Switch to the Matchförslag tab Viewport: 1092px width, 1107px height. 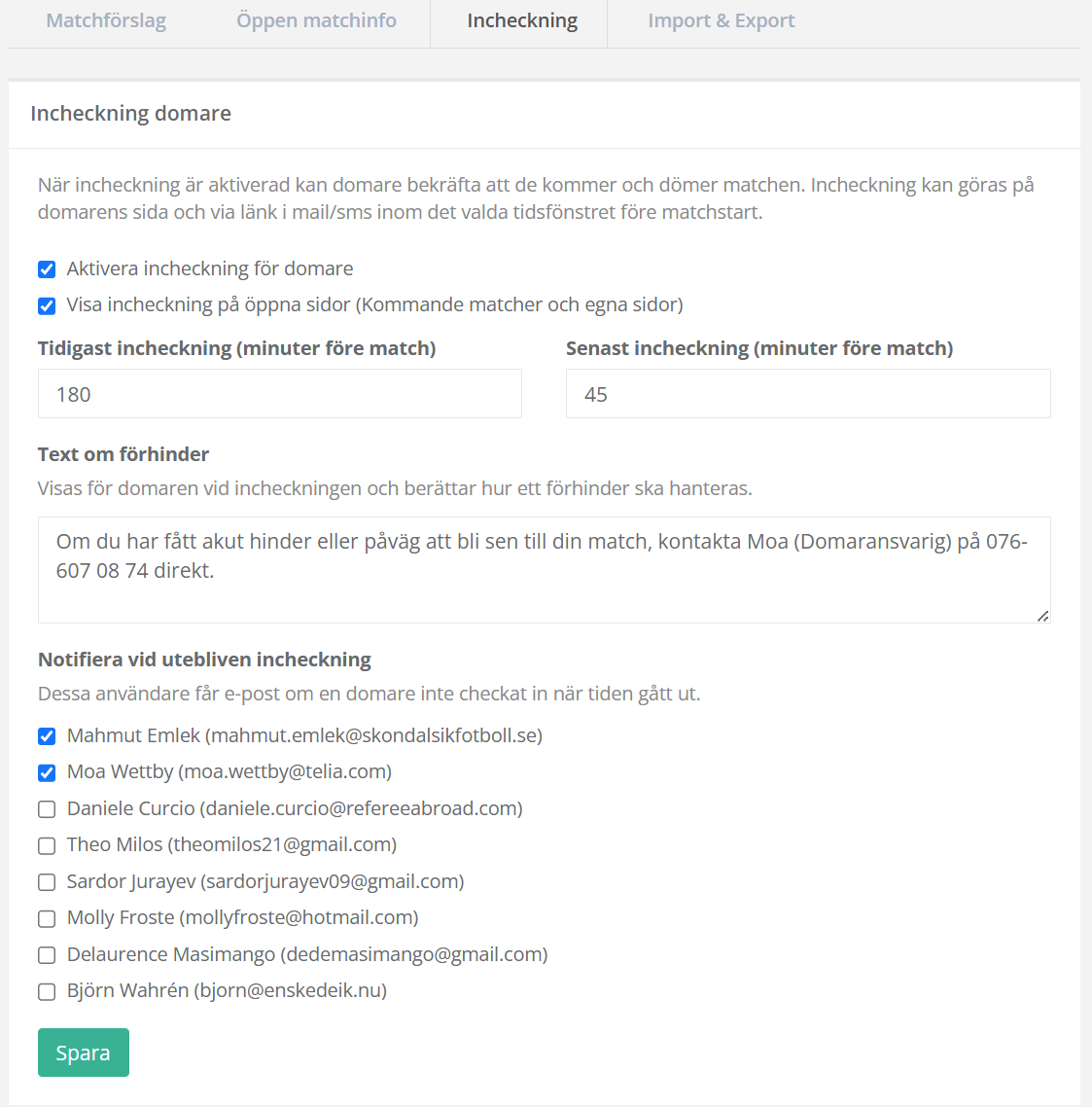(x=106, y=21)
